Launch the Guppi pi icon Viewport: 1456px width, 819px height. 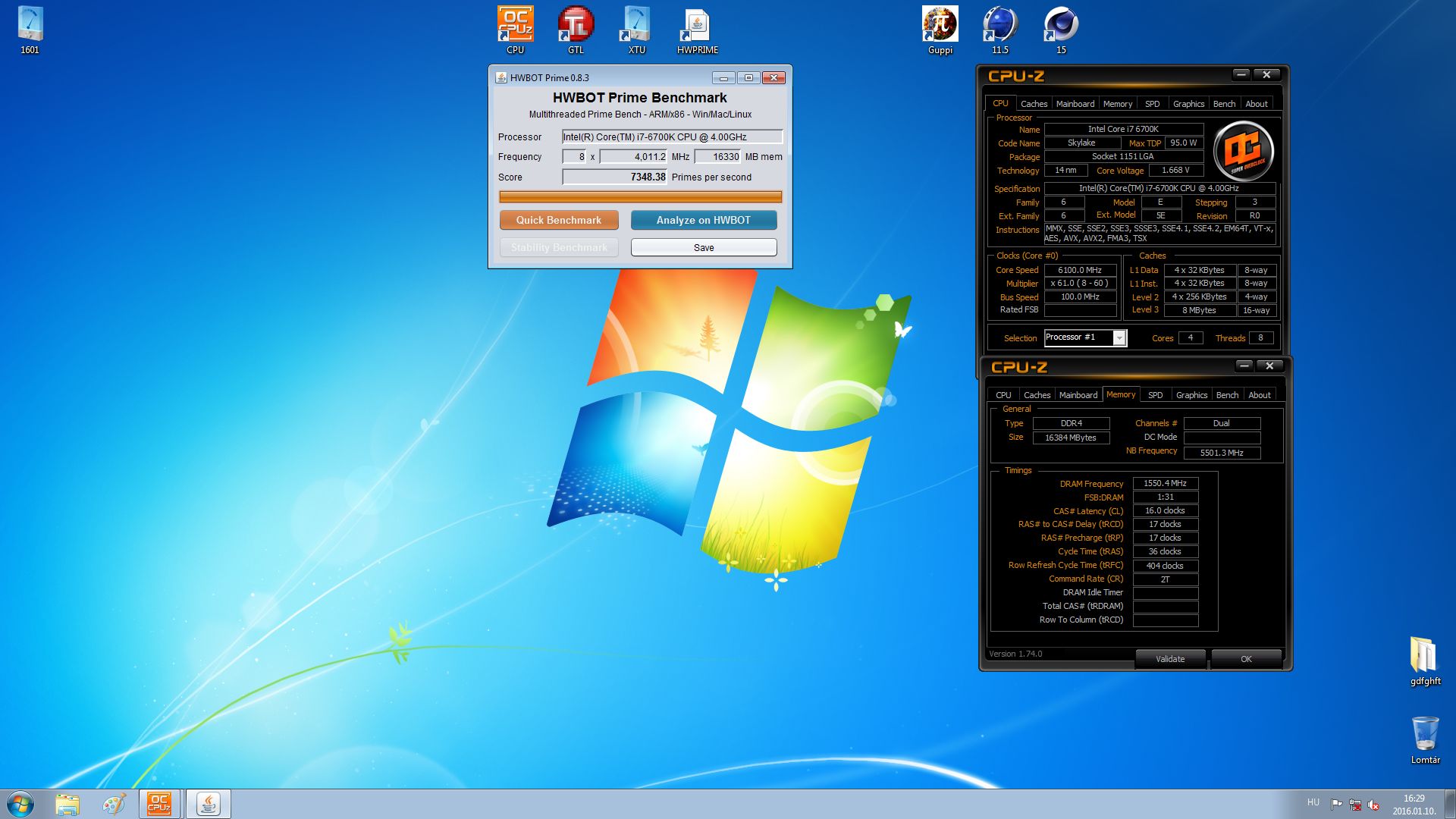pos(940,24)
